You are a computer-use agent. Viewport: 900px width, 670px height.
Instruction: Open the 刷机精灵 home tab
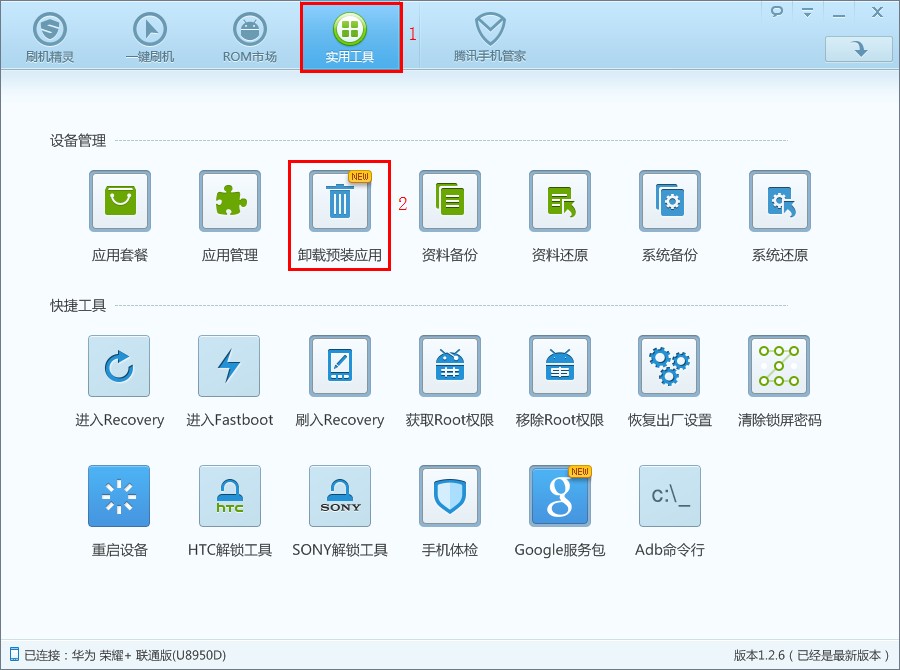[50, 37]
